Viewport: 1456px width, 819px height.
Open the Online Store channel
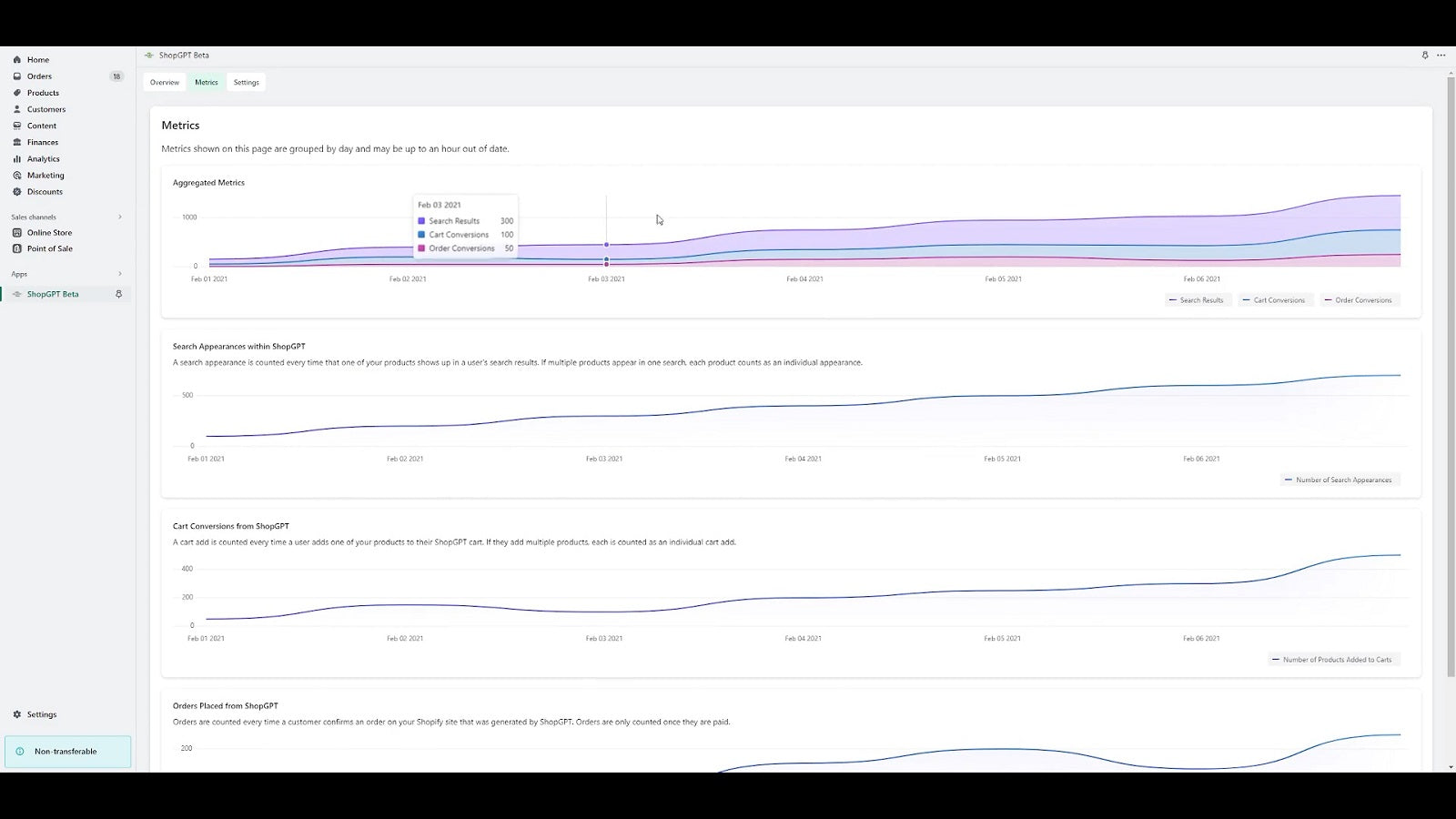[50, 233]
